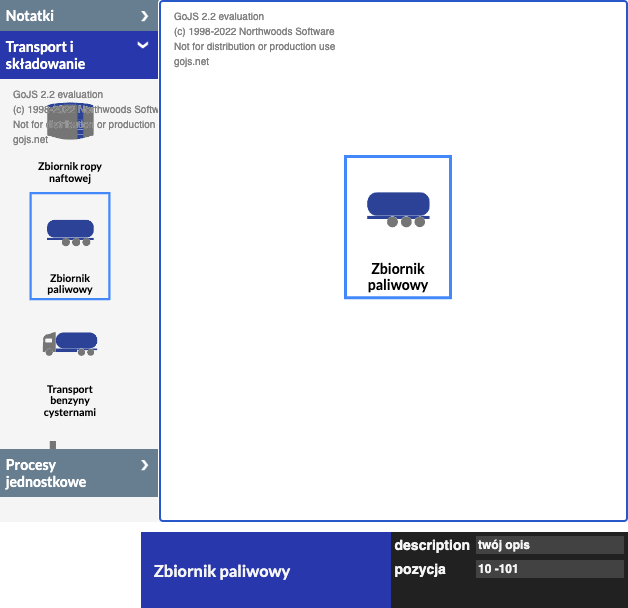Focus the description field containing 'twój opis'
The image size is (628, 608).
pyautogui.click(x=549, y=545)
